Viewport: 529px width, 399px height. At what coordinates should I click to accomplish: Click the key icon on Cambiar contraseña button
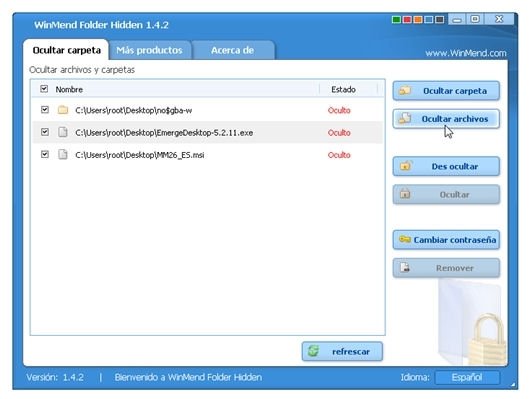tap(405, 239)
